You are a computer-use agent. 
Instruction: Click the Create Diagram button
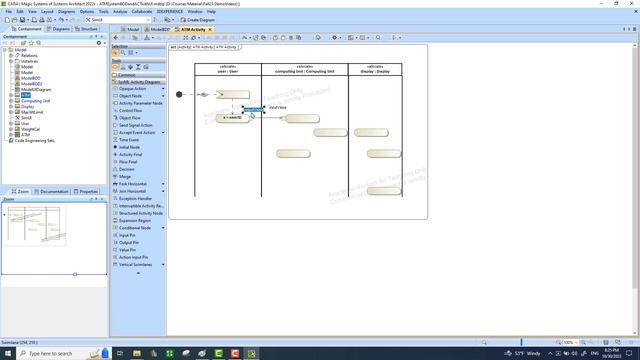coord(198,20)
